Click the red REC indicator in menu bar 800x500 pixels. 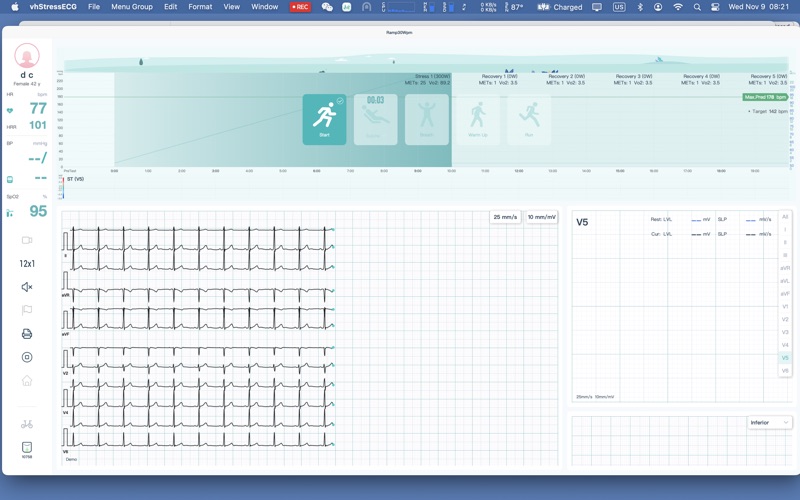300,7
